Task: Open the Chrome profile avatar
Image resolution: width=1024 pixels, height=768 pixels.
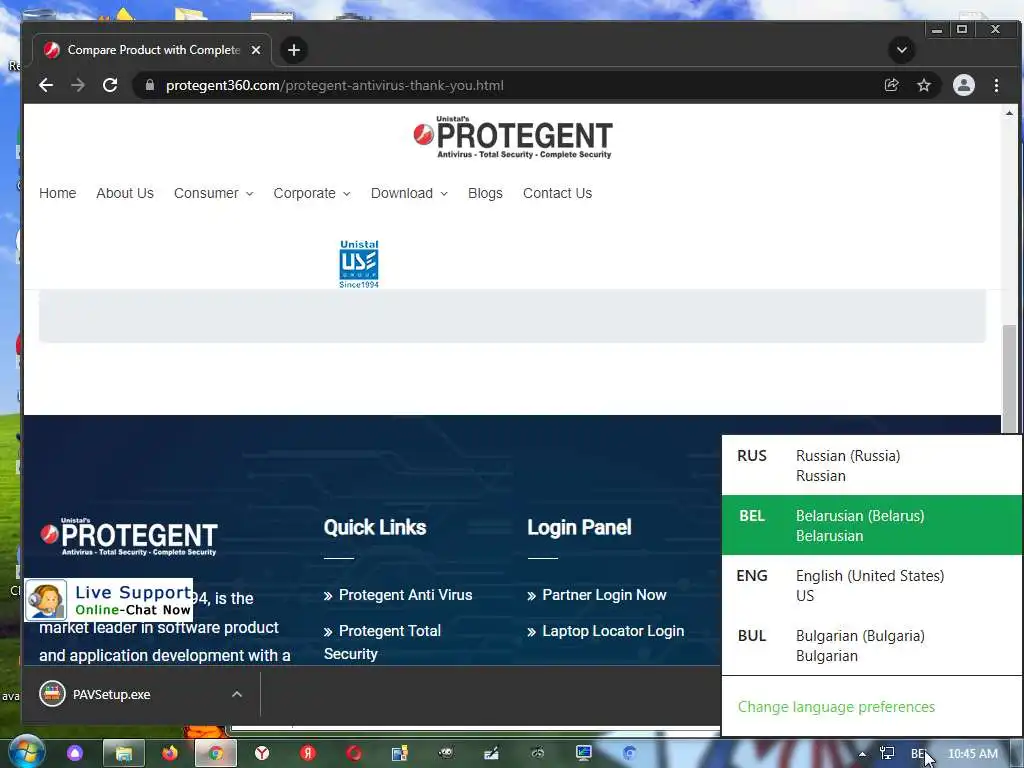Action: coord(963,85)
